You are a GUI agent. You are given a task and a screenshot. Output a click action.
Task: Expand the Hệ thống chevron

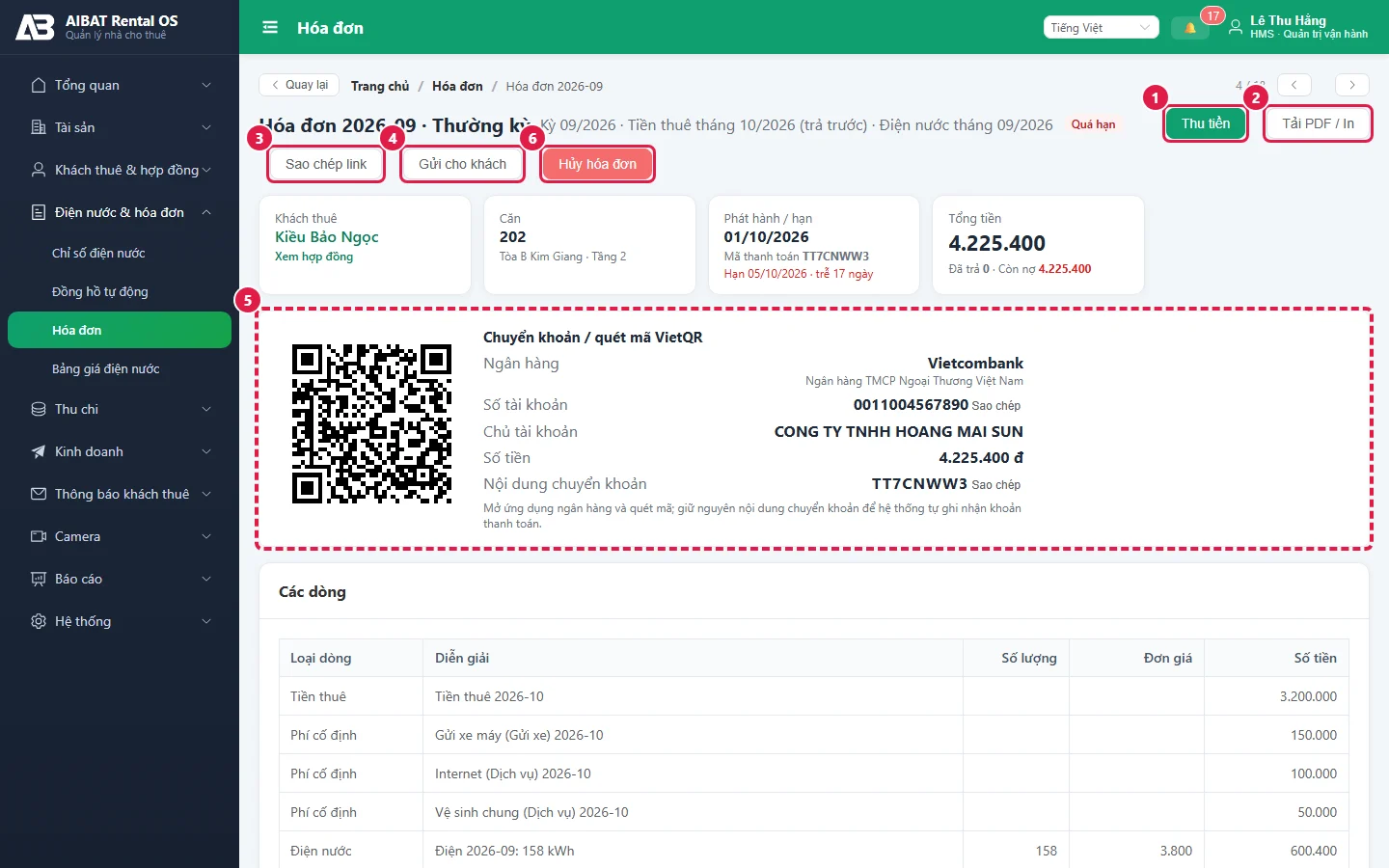click(x=206, y=621)
